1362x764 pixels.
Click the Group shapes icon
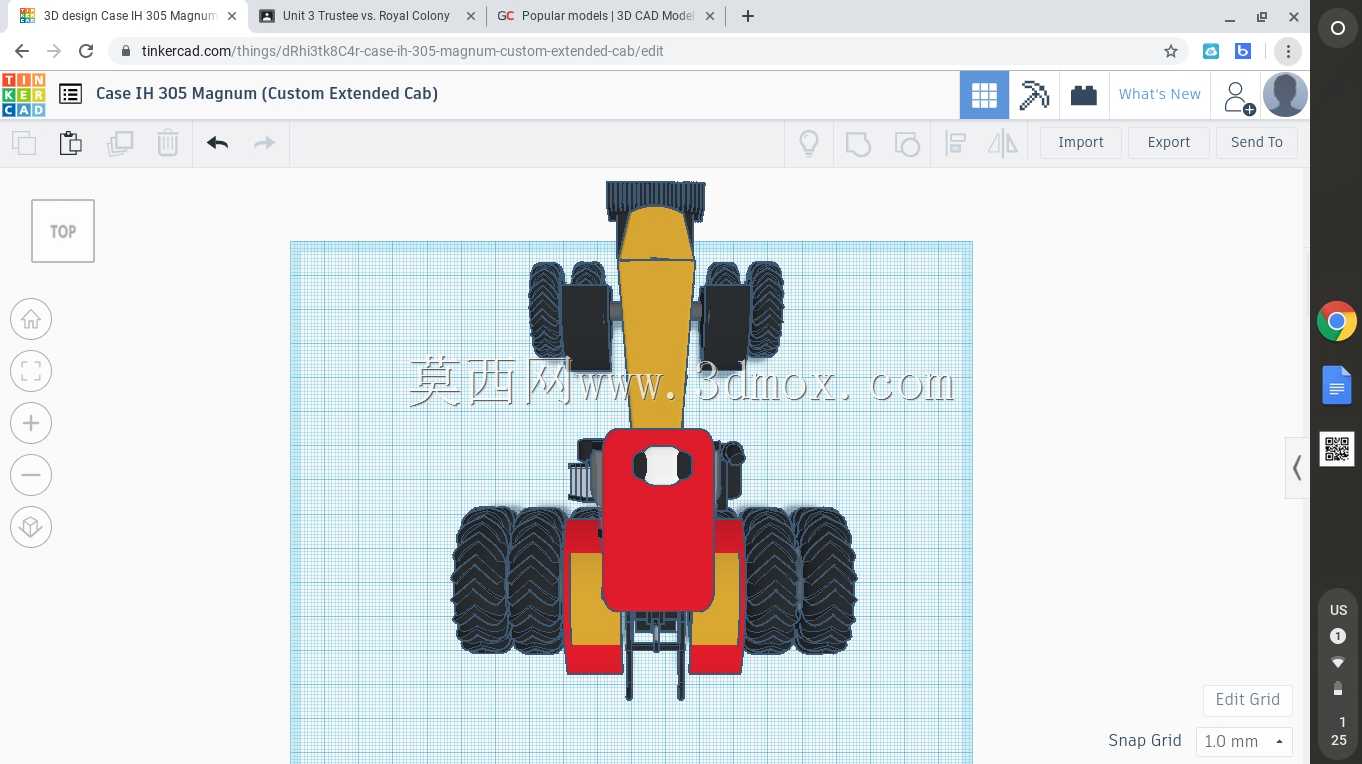click(x=858, y=143)
